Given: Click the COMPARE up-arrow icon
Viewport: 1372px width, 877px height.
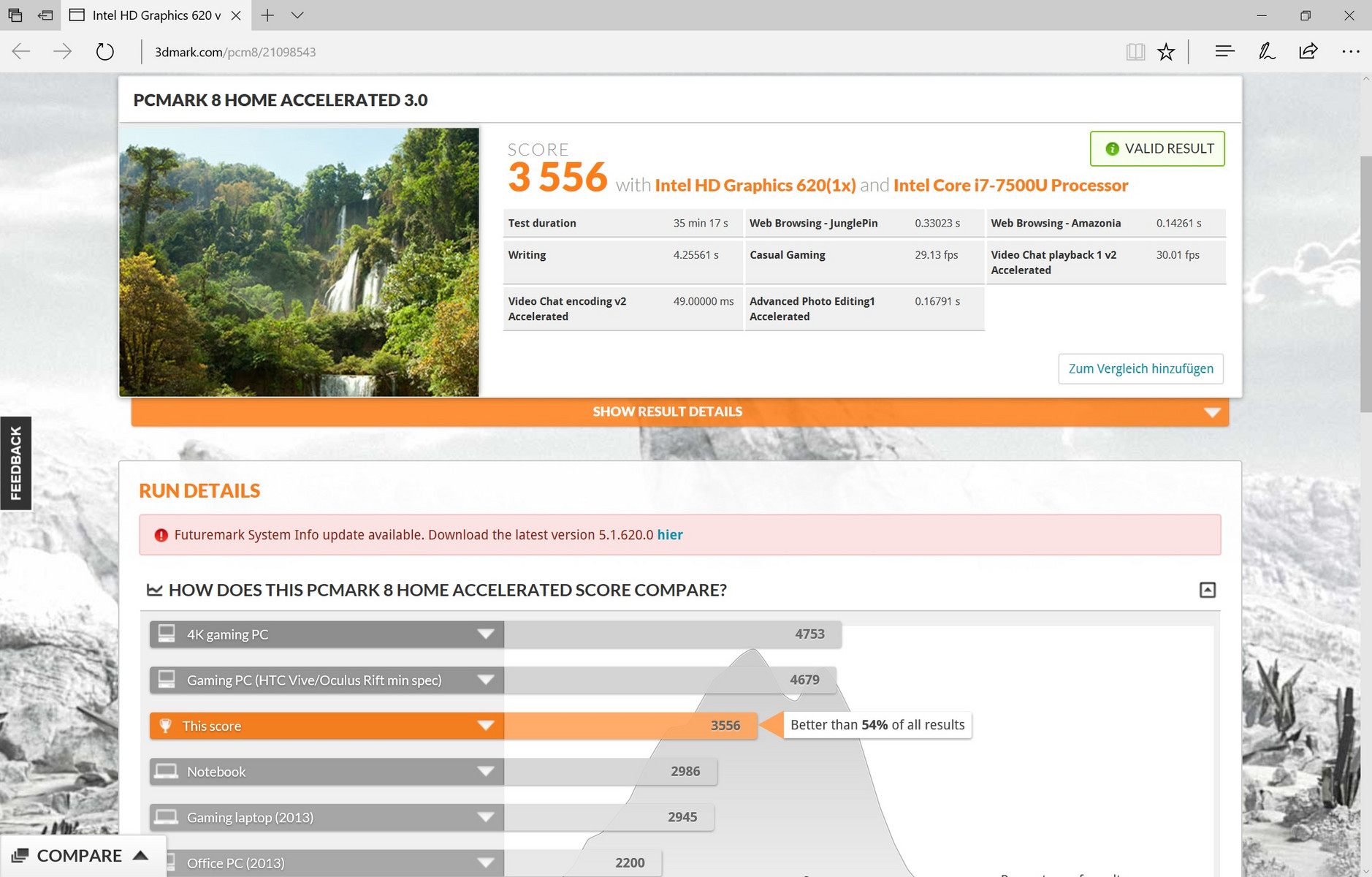Looking at the screenshot, I should pos(141,855).
